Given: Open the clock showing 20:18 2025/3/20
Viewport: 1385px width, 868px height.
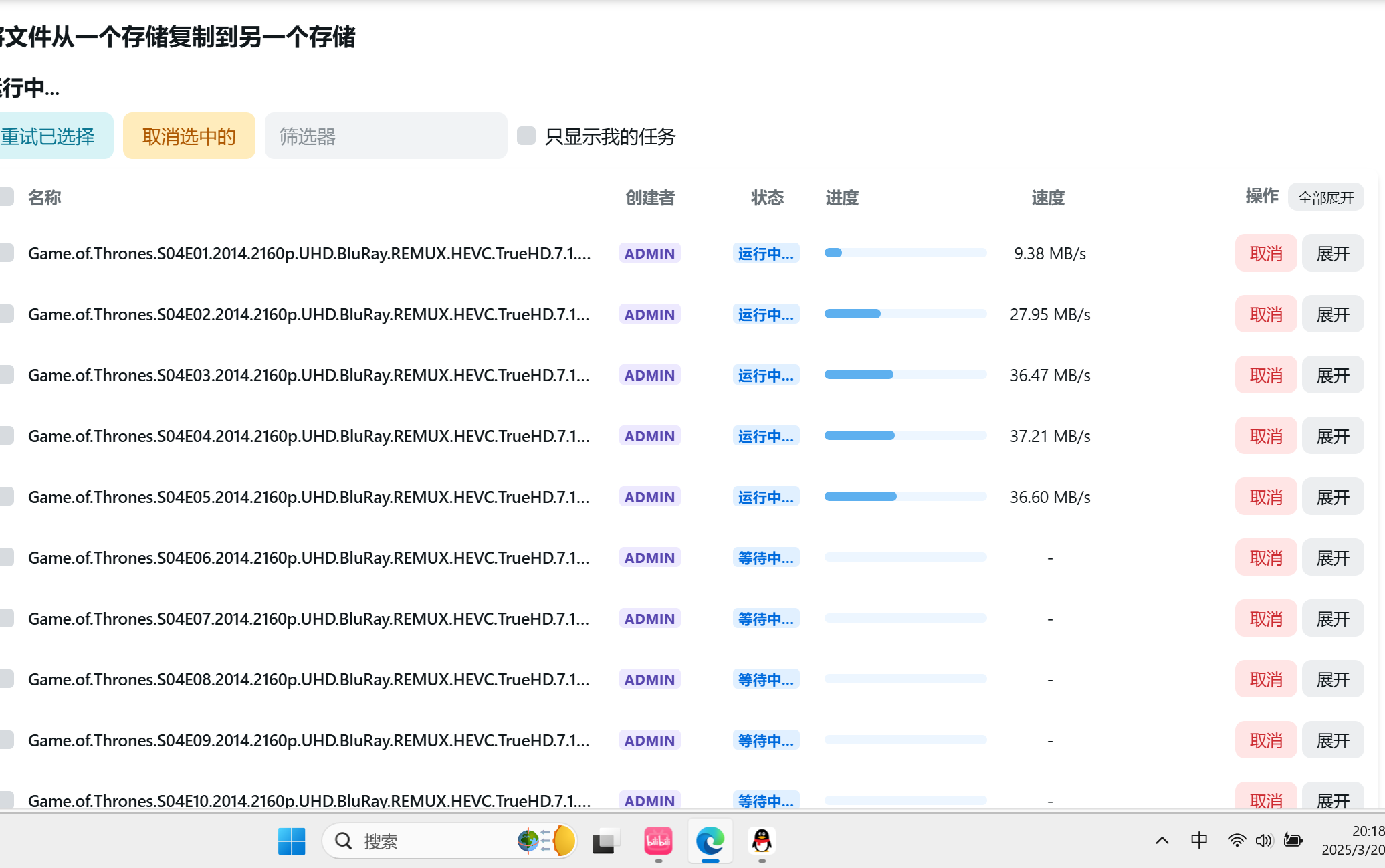Looking at the screenshot, I should pyautogui.click(x=1352, y=841).
